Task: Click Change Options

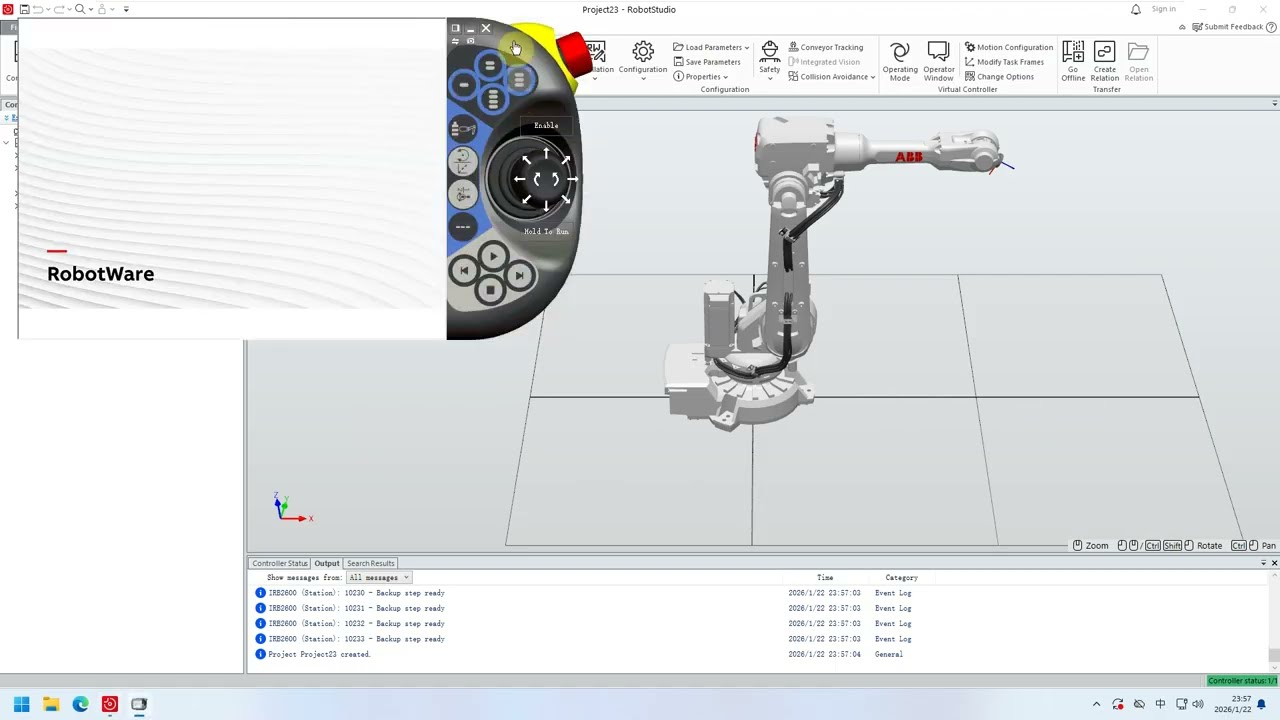Action: 999,77
